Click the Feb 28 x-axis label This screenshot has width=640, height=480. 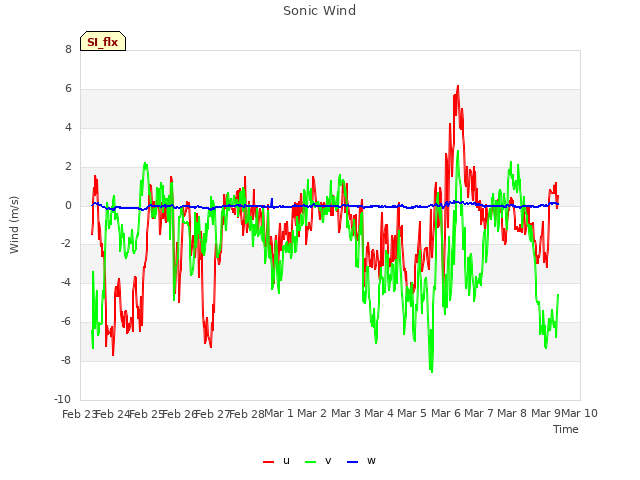tap(246, 414)
